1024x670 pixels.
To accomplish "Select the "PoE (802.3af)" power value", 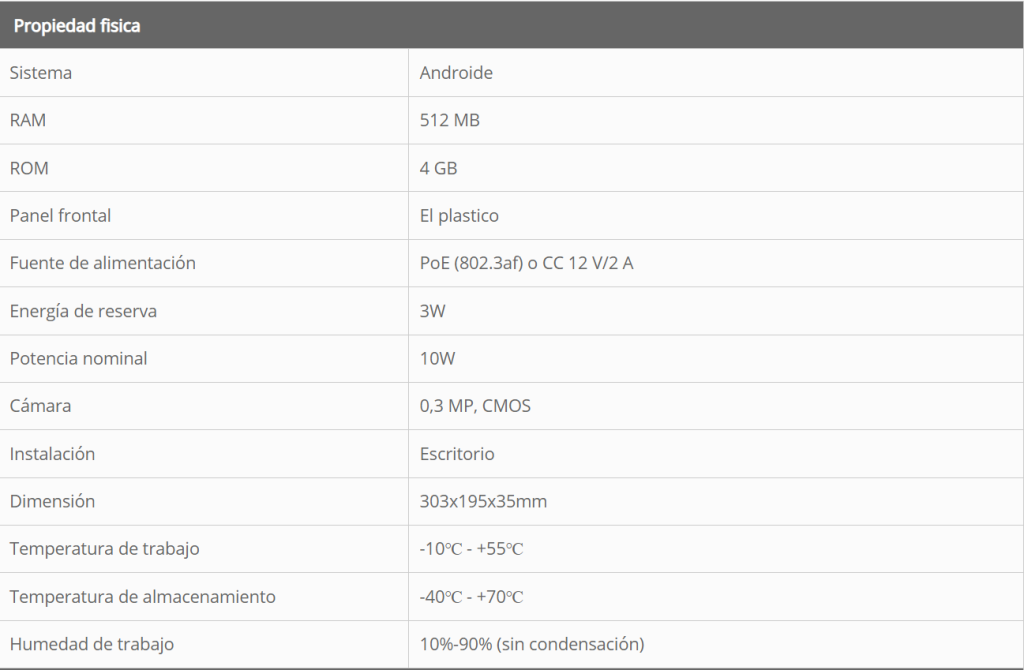I will [x=472, y=263].
